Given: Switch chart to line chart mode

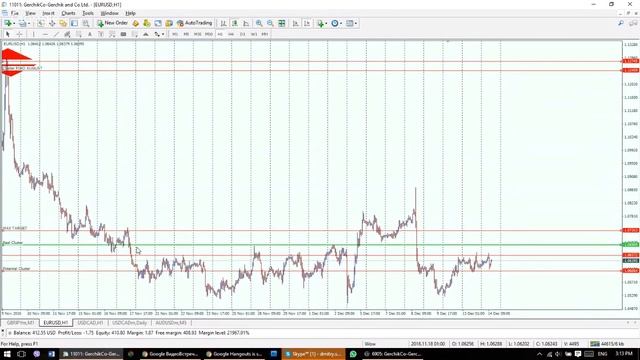Looking at the screenshot, I should (x=246, y=23).
